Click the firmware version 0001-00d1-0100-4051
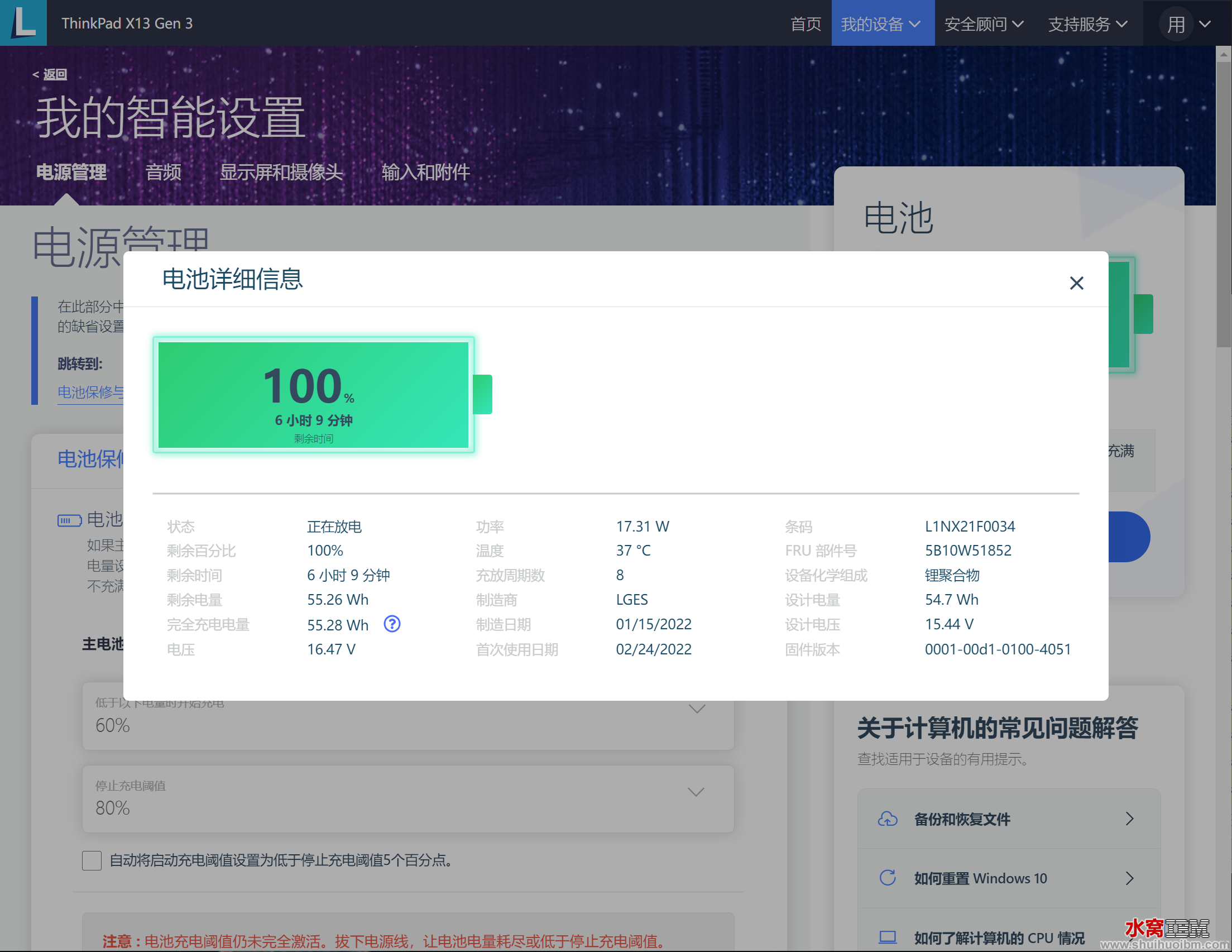Screen dimensions: 1232x952 (998, 649)
